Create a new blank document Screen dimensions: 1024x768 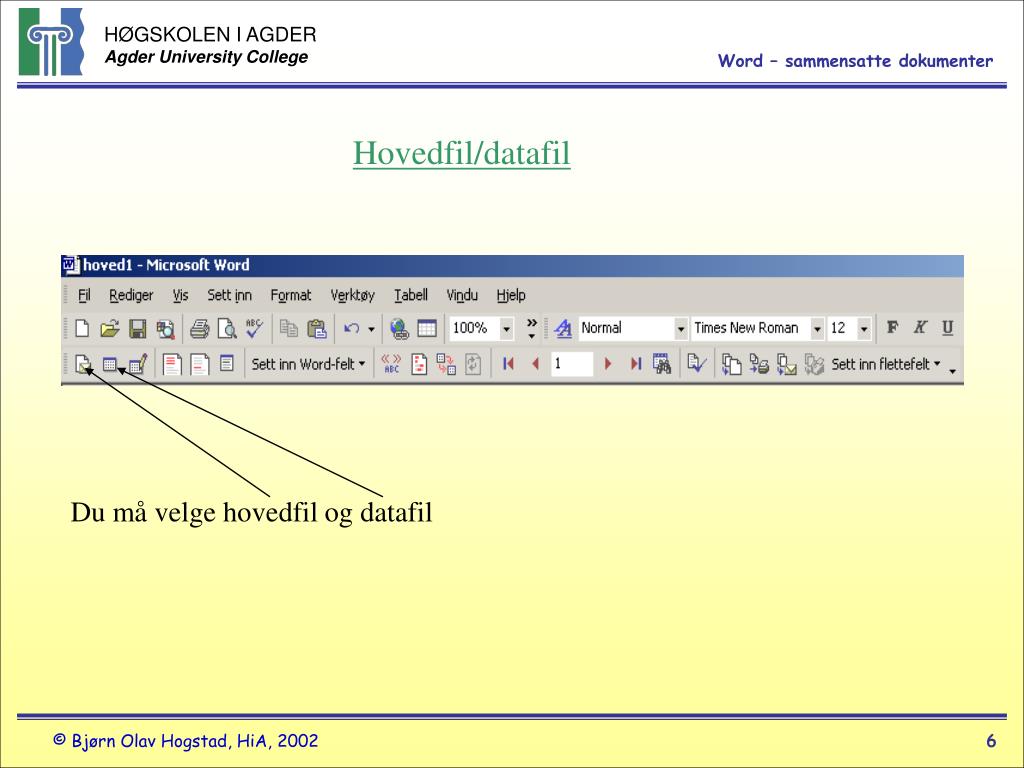pos(82,328)
